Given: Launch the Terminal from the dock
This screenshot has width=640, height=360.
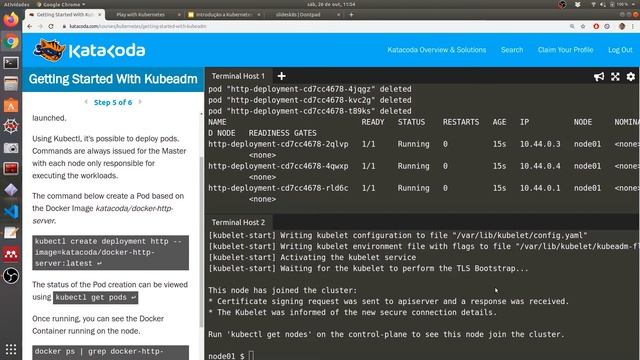Looking at the screenshot, I should 11,63.
